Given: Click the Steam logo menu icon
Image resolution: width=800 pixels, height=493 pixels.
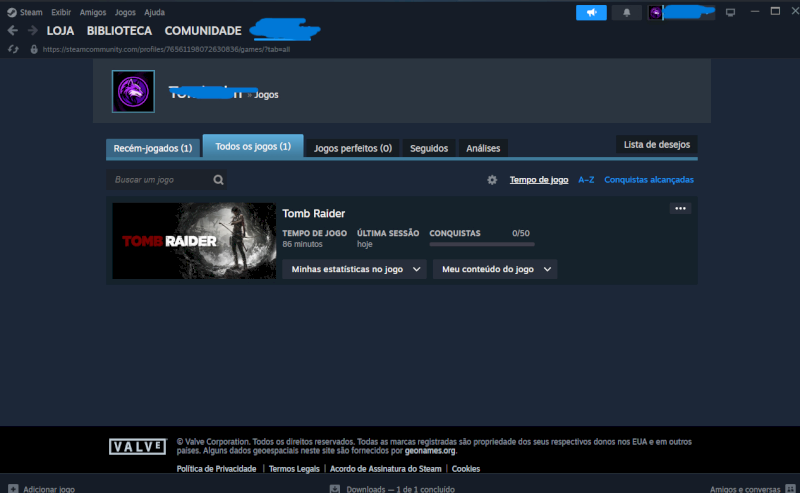Looking at the screenshot, I should (12, 12).
